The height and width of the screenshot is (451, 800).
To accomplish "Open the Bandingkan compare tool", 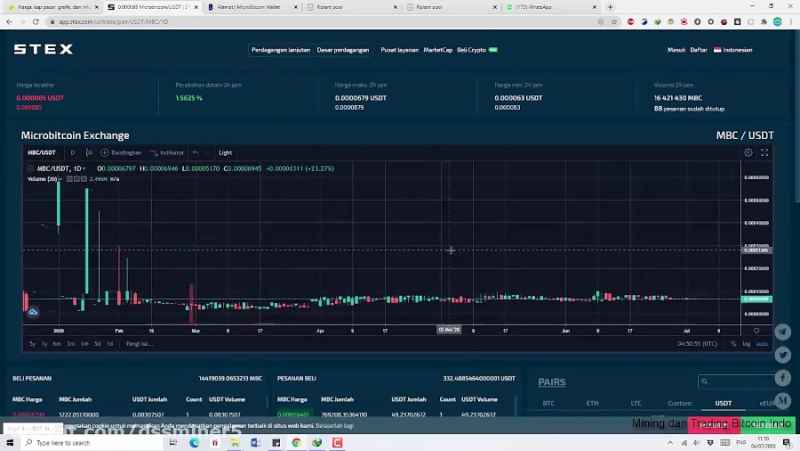I will [x=121, y=153].
